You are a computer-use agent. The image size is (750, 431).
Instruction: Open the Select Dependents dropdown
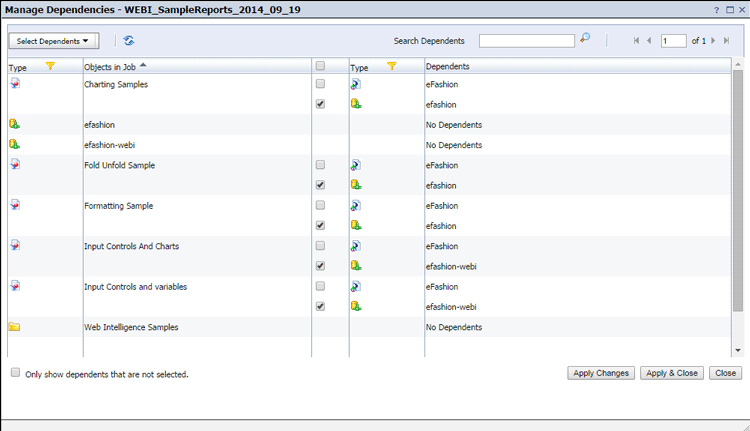click(54, 41)
